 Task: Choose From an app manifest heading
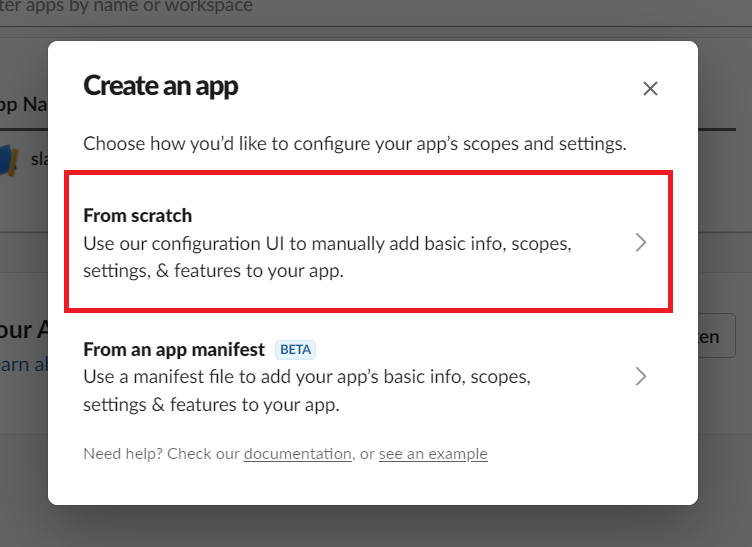coord(174,350)
